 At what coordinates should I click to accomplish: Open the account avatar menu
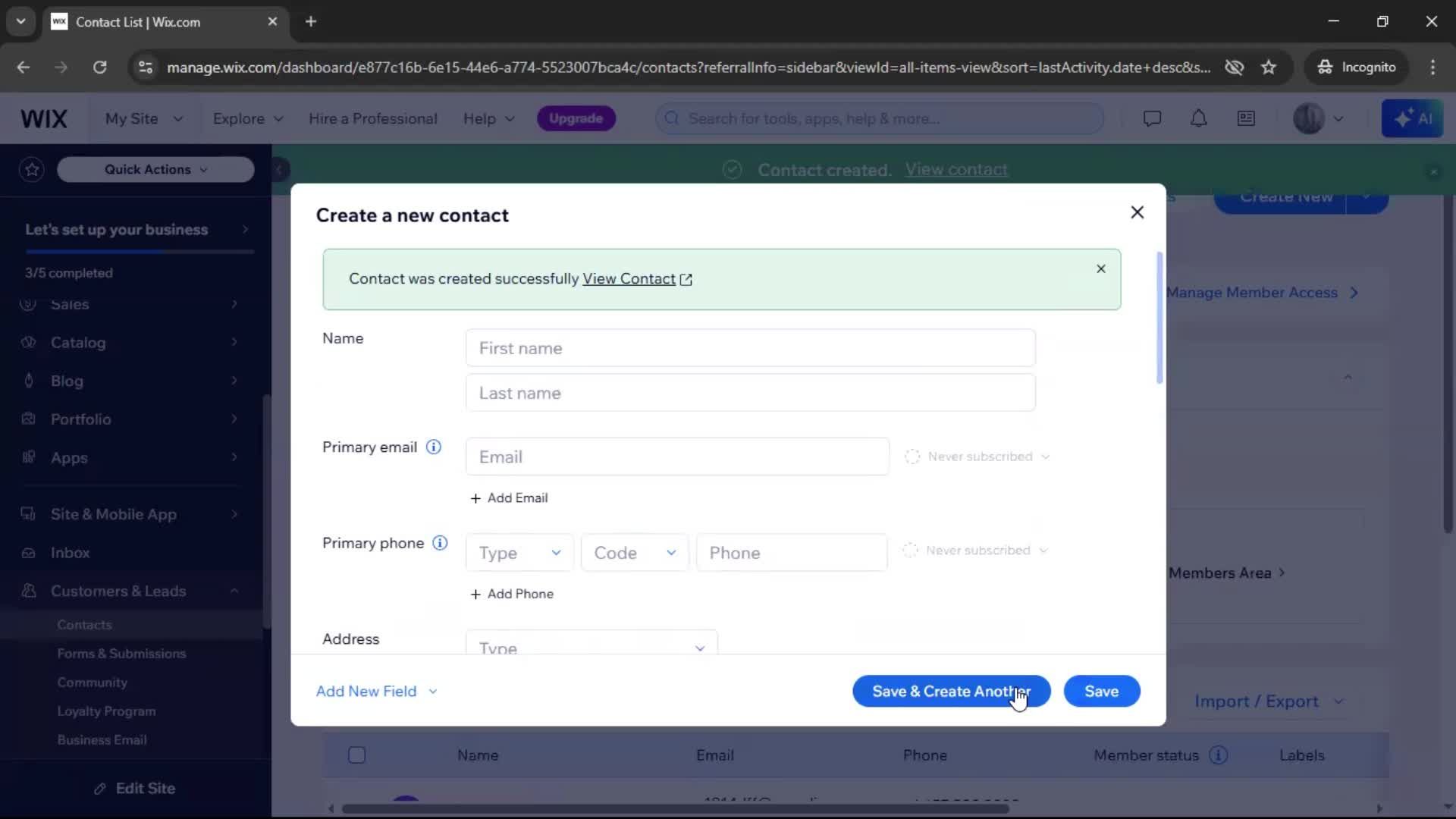[1318, 118]
